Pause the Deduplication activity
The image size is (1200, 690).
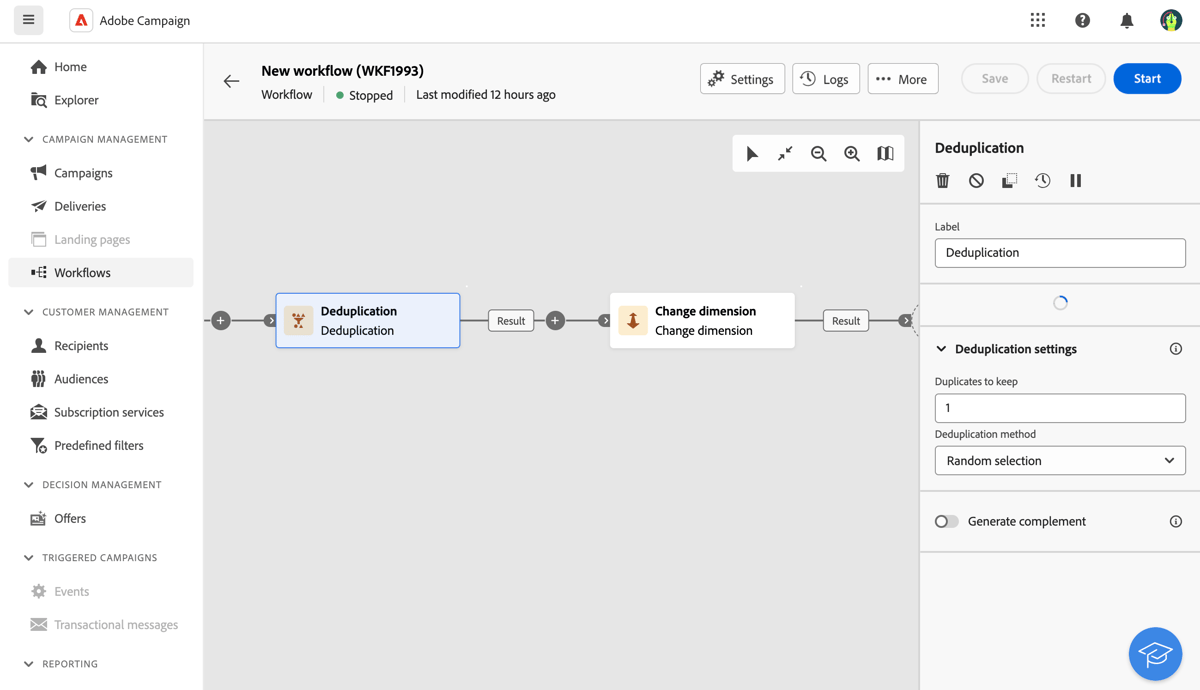[x=1075, y=180]
